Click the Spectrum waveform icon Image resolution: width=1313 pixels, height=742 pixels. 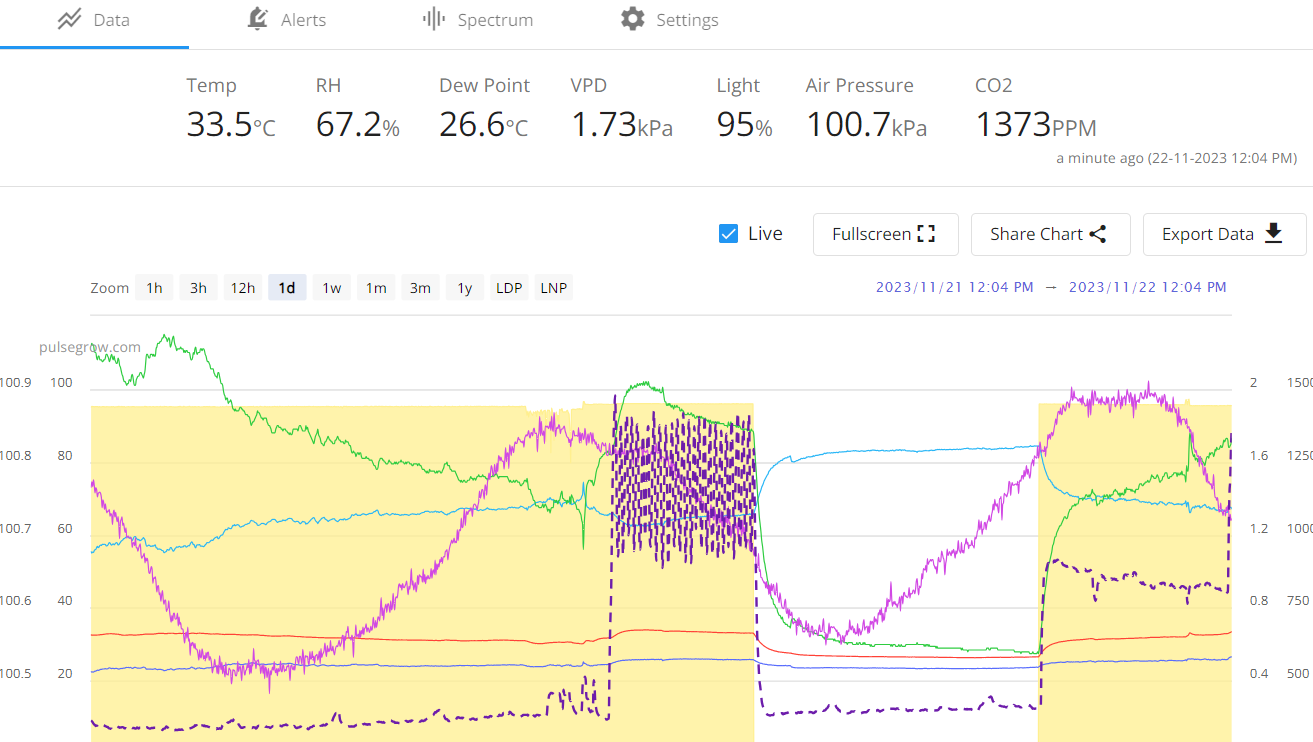pyautogui.click(x=434, y=19)
